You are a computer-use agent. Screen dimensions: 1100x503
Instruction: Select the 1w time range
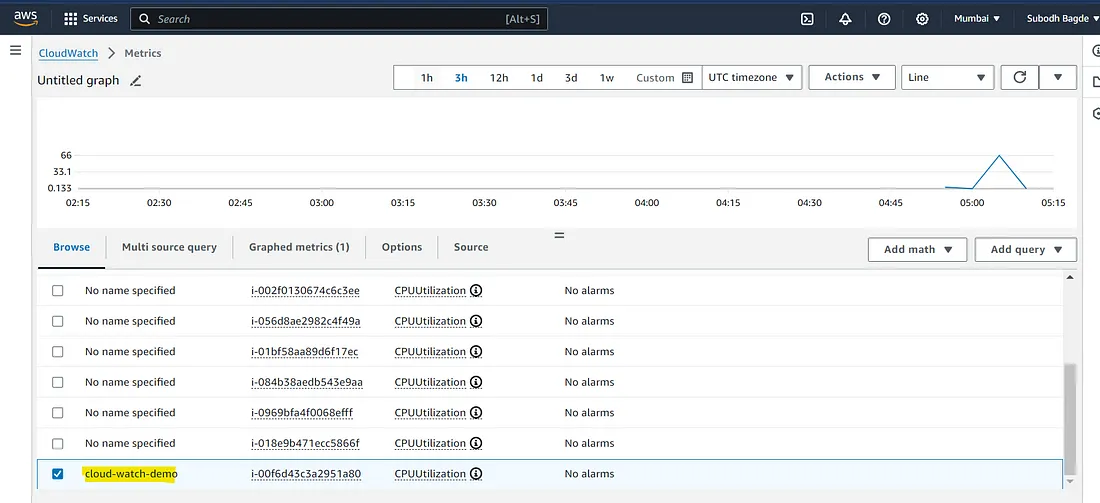click(x=607, y=78)
